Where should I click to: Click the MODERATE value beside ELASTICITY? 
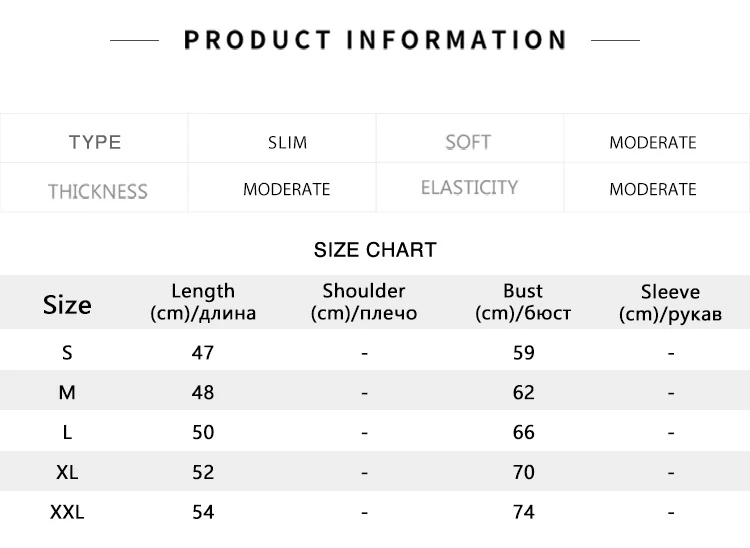point(652,189)
